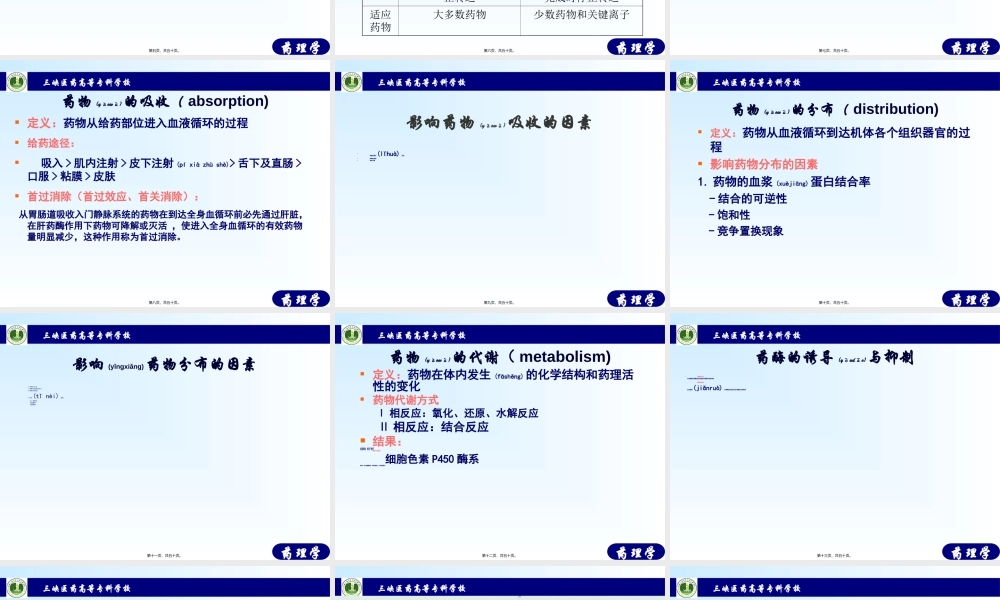The width and height of the screenshot is (1000, 600).
Task: Click the 药理学 badge on the absorption slide
Action: [x=301, y=299]
